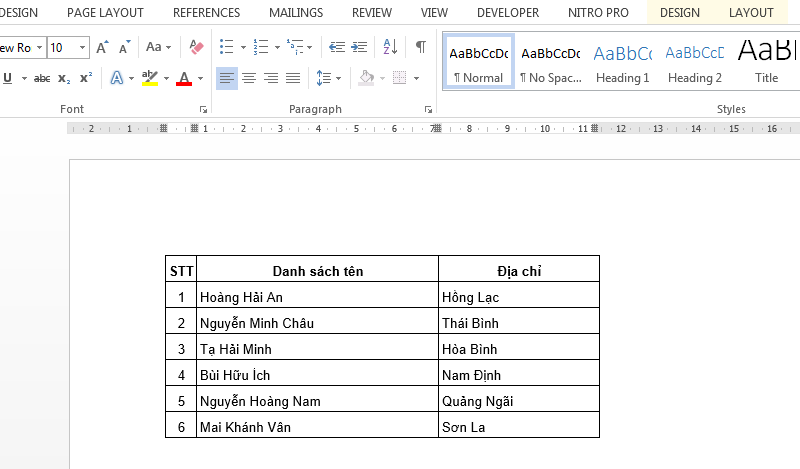Image resolution: width=800 pixels, height=469 pixels.
Task: Click the 'Địa chỉ' header cell
Action: click(x=519, y=269)
